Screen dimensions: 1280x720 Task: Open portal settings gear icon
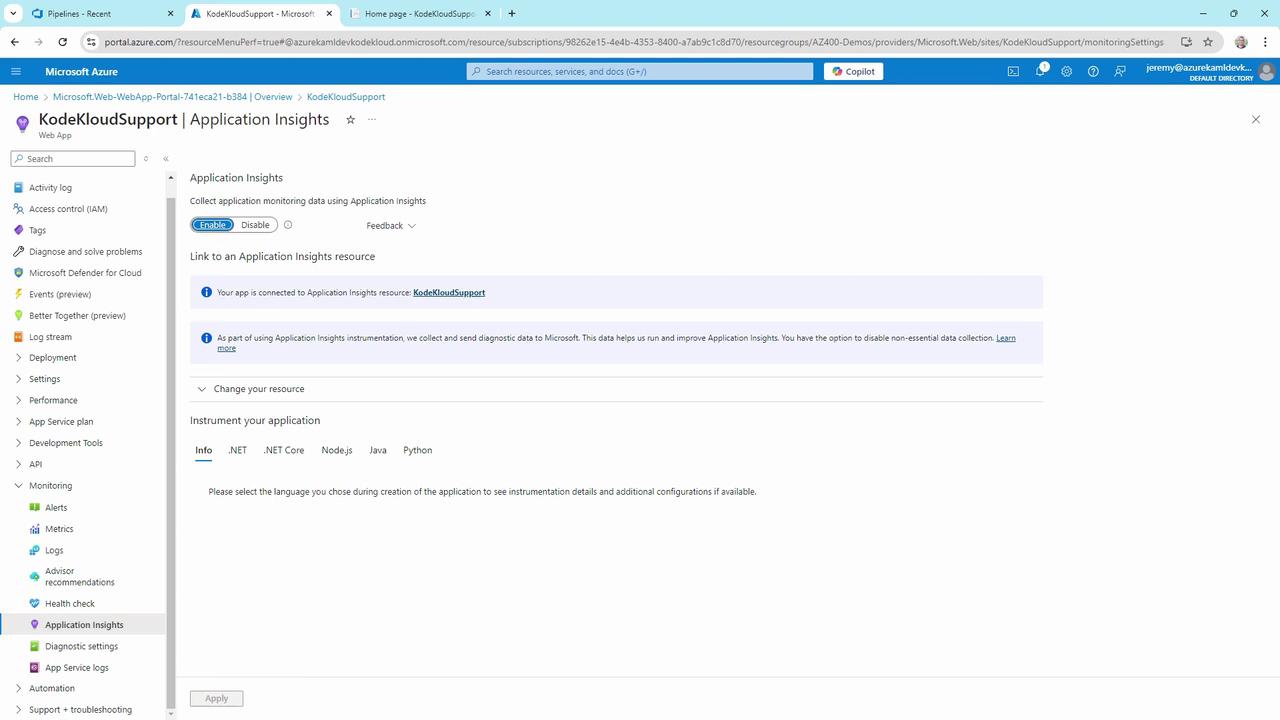pos(1067,72)
